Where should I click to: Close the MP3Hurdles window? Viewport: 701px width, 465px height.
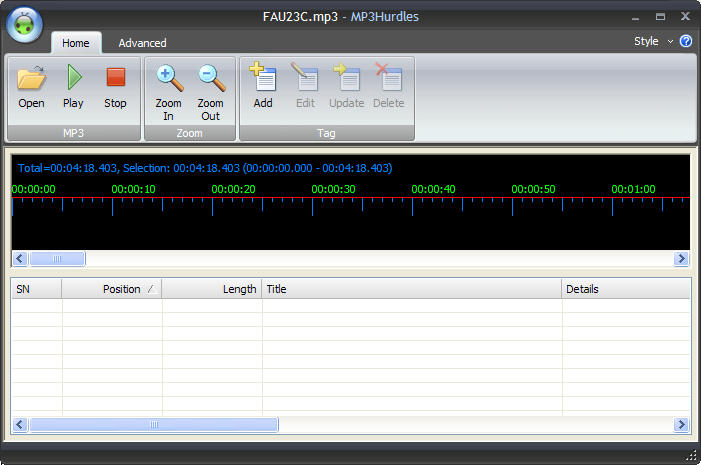click(685, 17)
